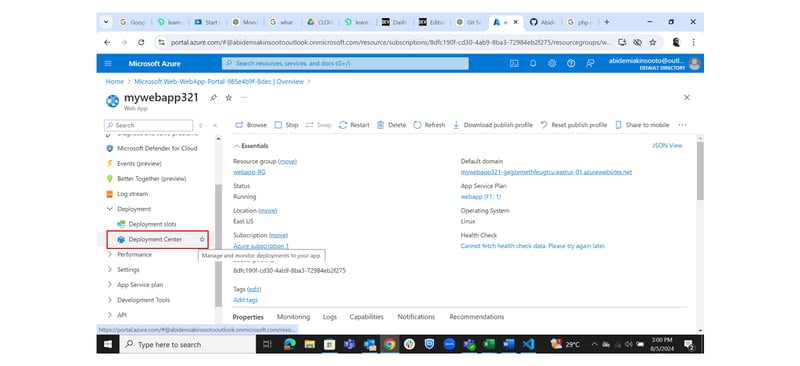Switch to the Monitoring tab
800x366 pixels.
pos(293,317)
